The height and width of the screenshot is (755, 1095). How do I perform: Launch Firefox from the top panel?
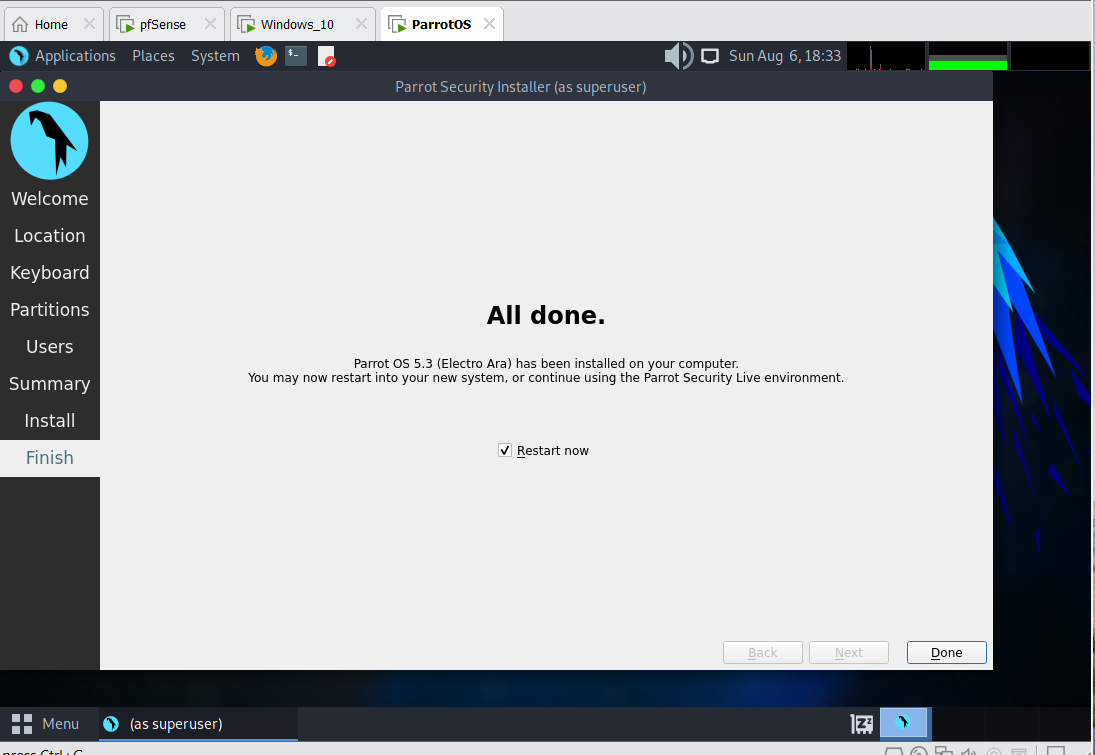(x=265, y=56)
